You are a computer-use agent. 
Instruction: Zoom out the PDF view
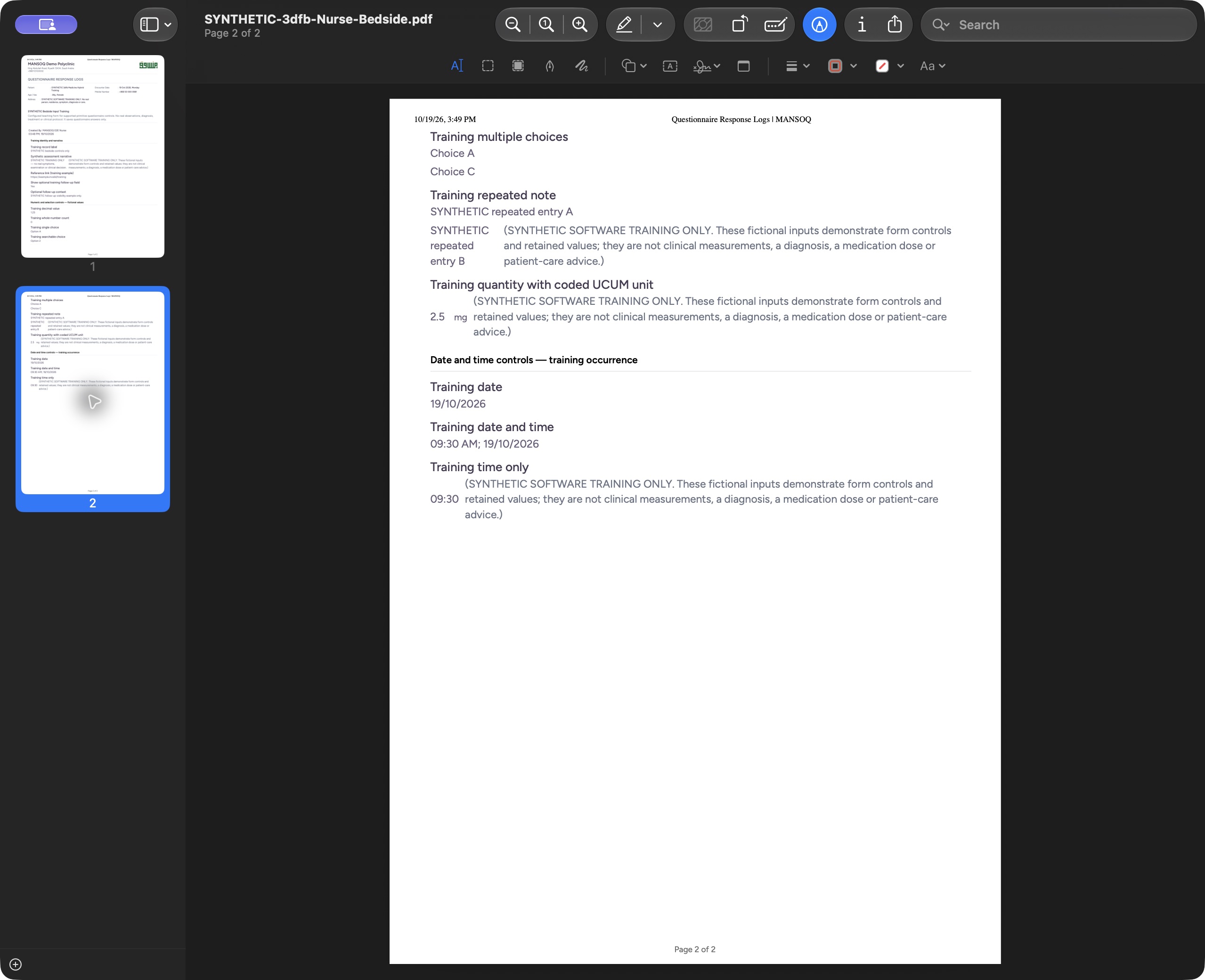coord(513,25)
